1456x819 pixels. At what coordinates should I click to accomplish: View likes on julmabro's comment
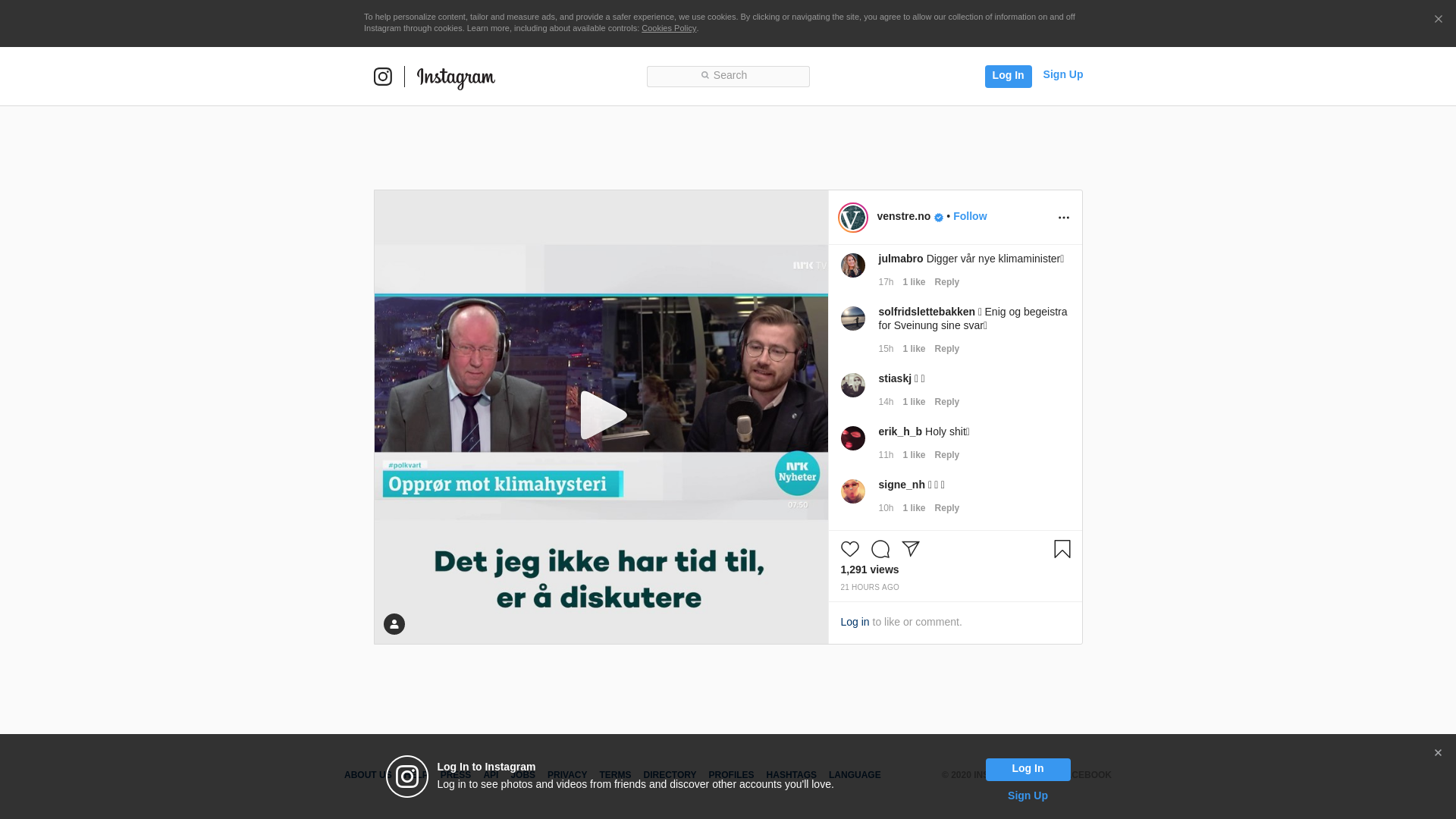pyautogui.click(x=914, y=282)
